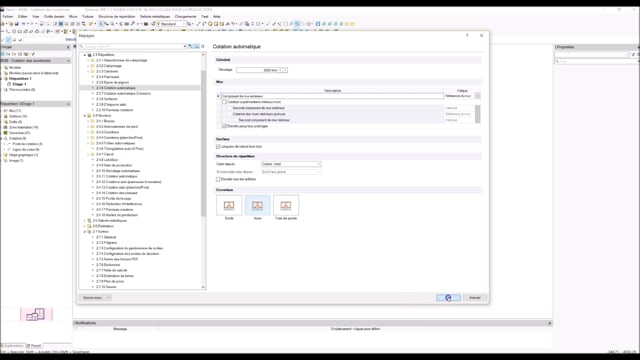The height and width of the screenshot is (360, 640).
Task: Select Murs (71) in left project tree
Action: pos(15,111)
